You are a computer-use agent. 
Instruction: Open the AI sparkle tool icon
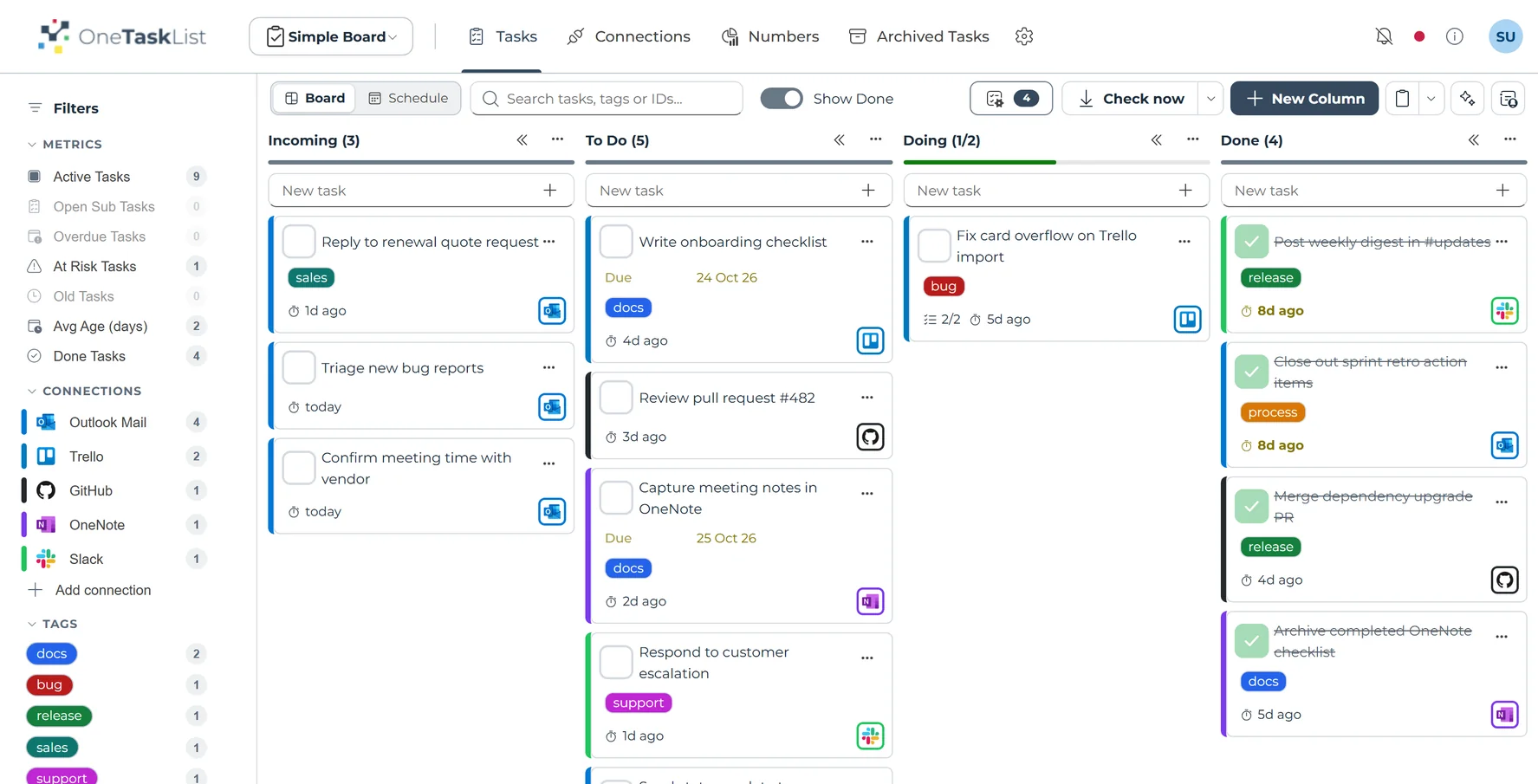pyautogui.click(x=1468, y=98)
